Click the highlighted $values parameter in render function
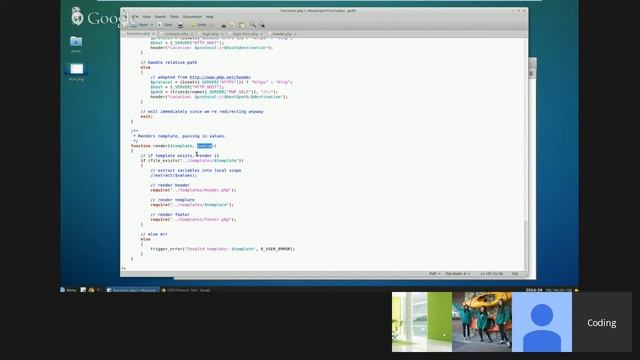 pos(204,146)
